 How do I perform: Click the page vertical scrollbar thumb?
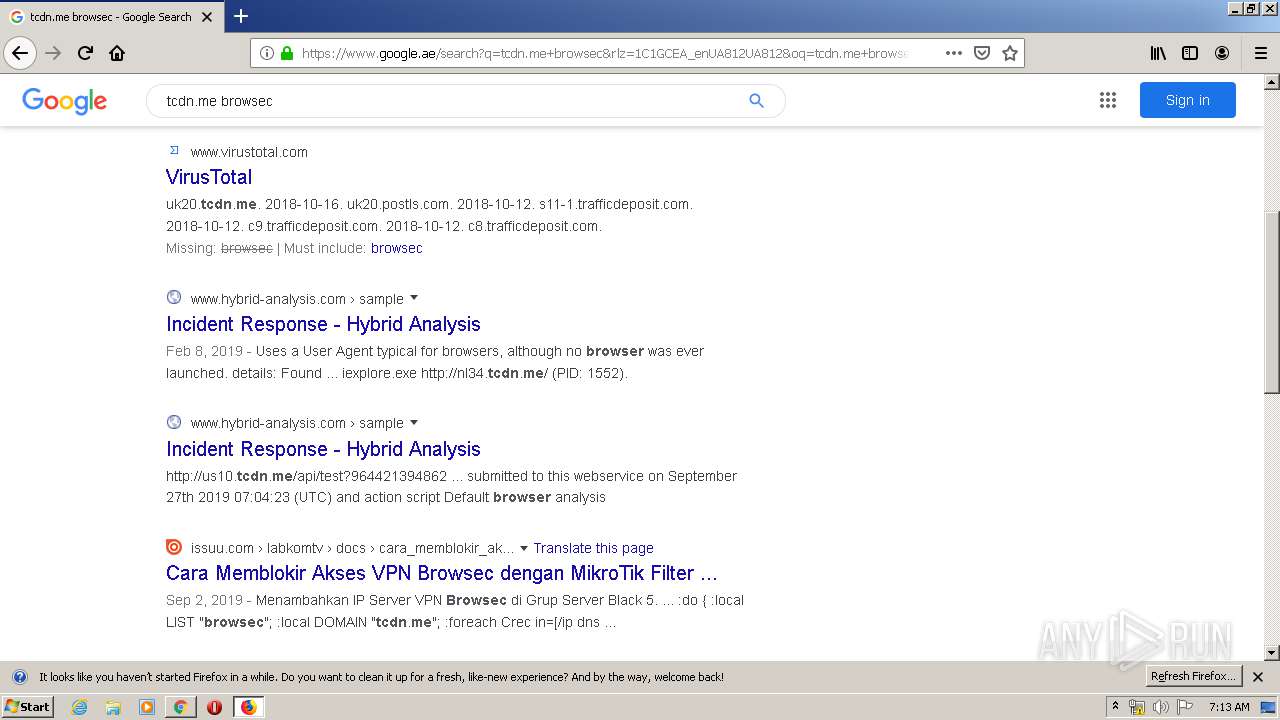[x=1272, y=302]
